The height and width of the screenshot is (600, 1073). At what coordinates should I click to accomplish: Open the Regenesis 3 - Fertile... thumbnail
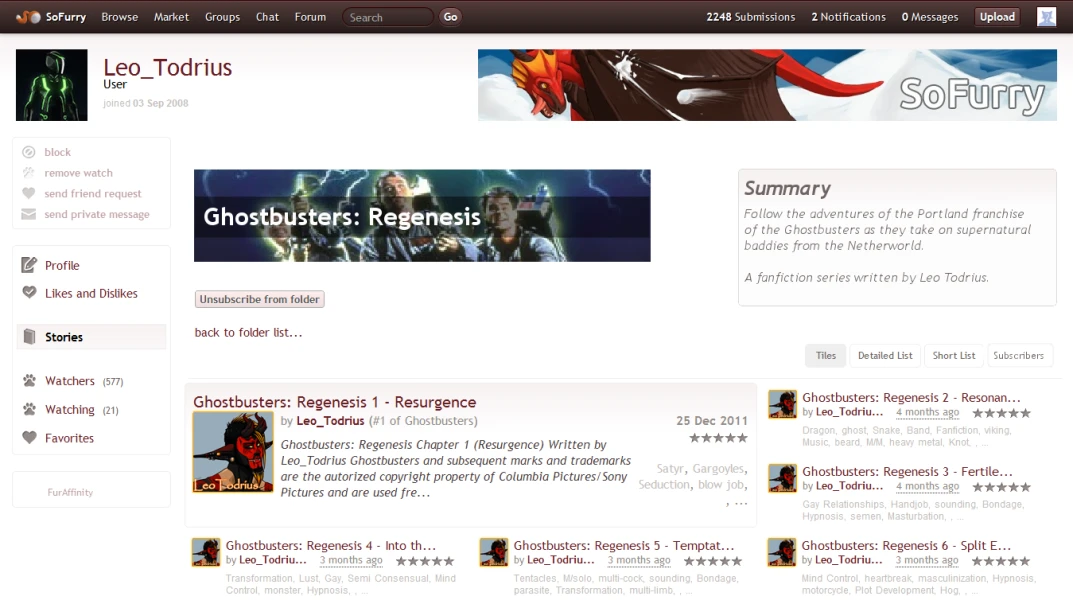pyautogui.click(x=782, y=478)
